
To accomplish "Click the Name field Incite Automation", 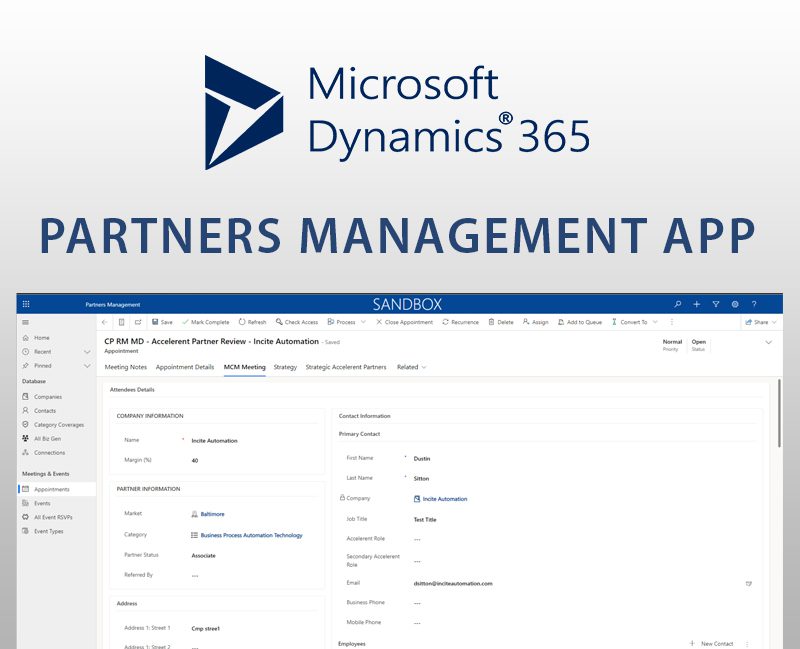I will point(214,441).
